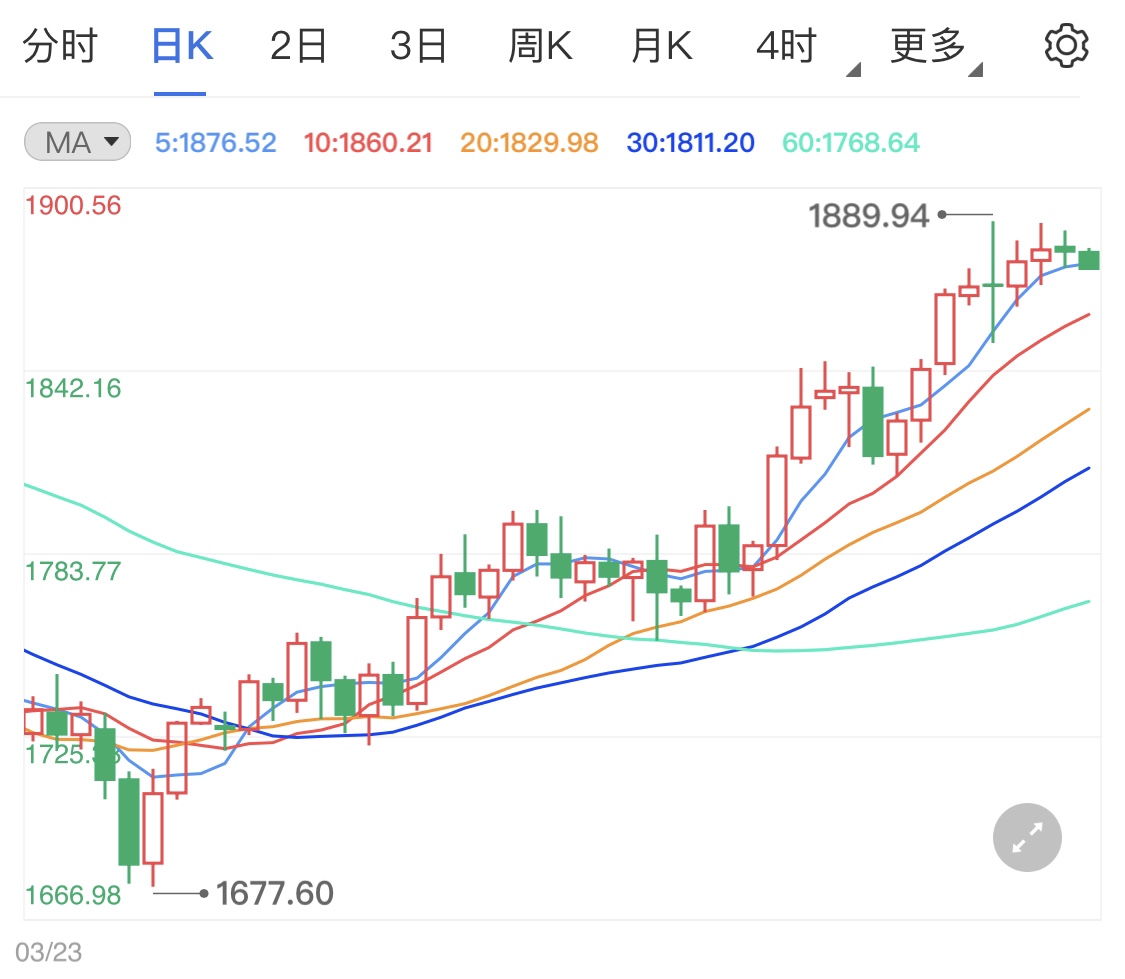Toggle the MA10 line label 10:1860.21

[368, 143]
